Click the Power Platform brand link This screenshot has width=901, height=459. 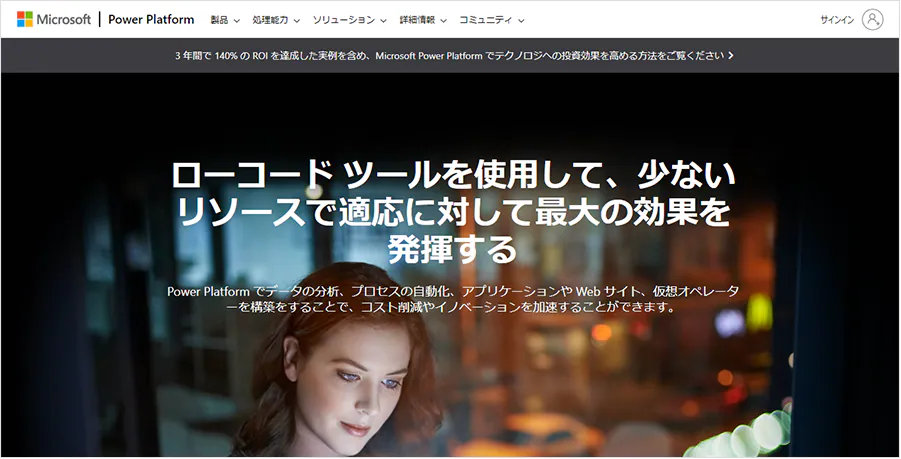click(x=151, y=20)
